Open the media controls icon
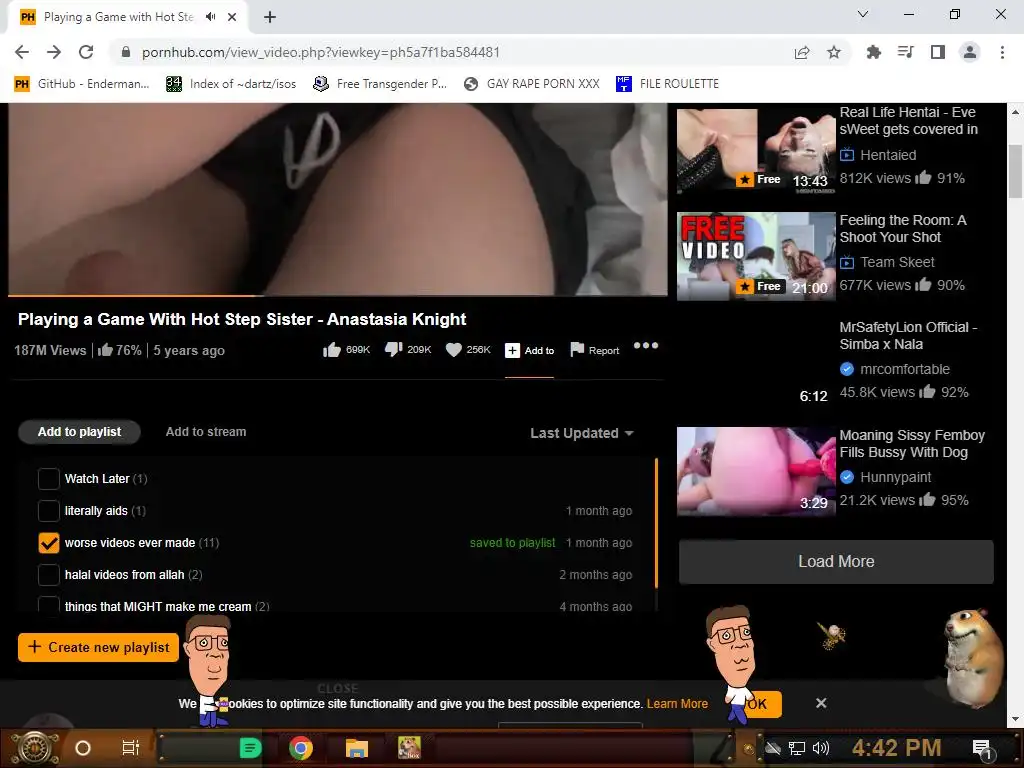 (905, 52)
